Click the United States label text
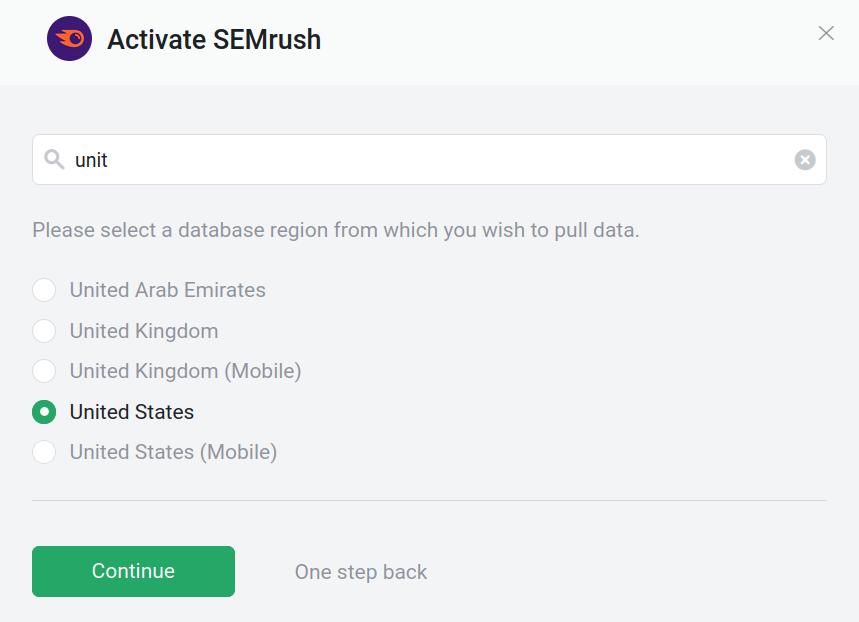The image size is (859, 622). click(131, 411)
